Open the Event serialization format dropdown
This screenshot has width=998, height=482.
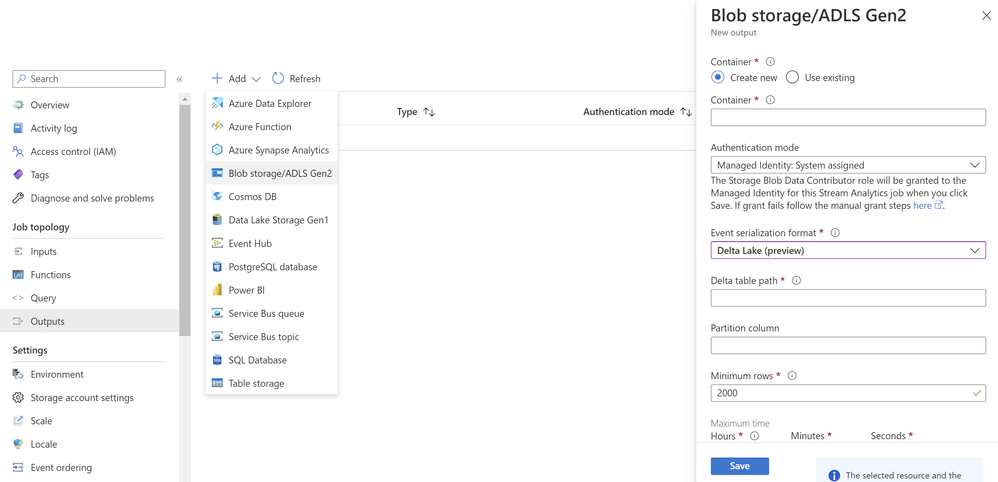[848, 250]
